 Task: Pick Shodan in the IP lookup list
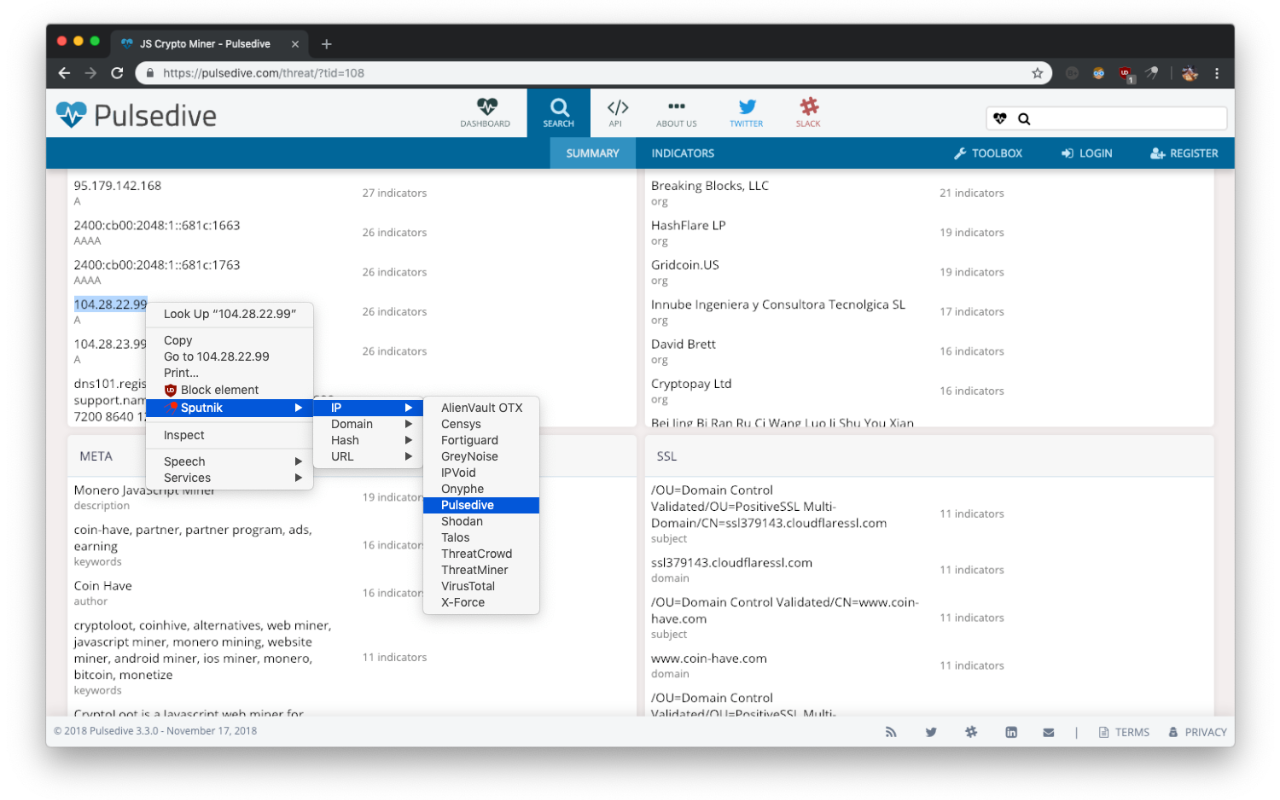coord(481,521)
